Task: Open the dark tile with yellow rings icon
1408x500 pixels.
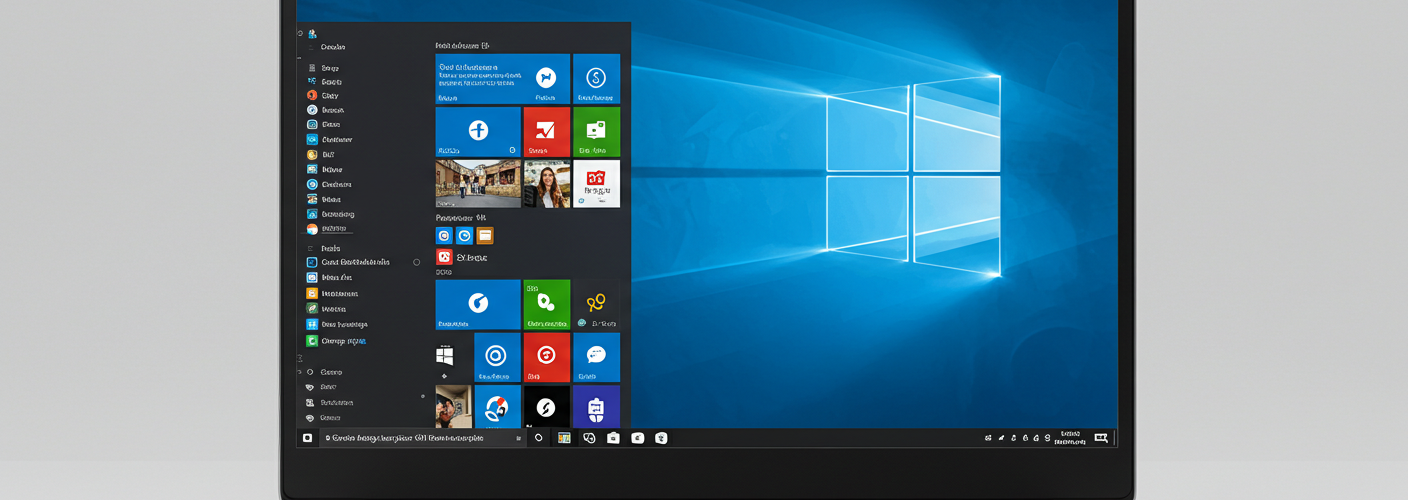Action: pyautogui.click(x=596, y=305)
